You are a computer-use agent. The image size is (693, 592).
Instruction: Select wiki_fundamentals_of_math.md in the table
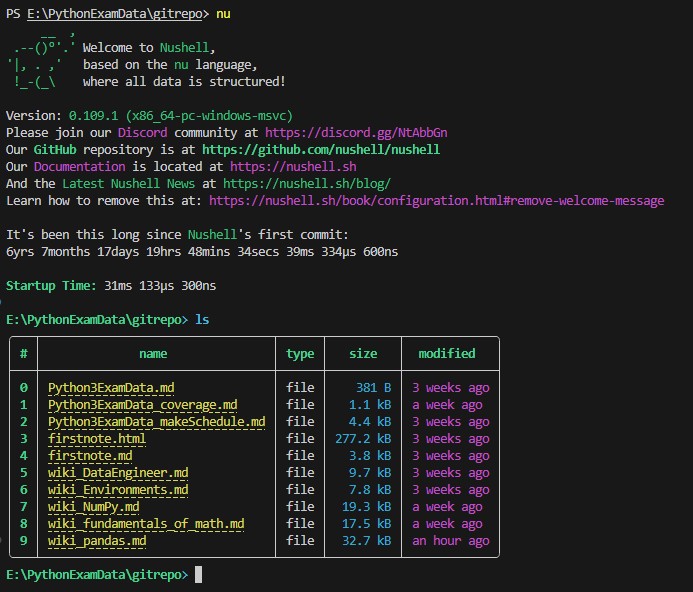(x=146, y=524)
